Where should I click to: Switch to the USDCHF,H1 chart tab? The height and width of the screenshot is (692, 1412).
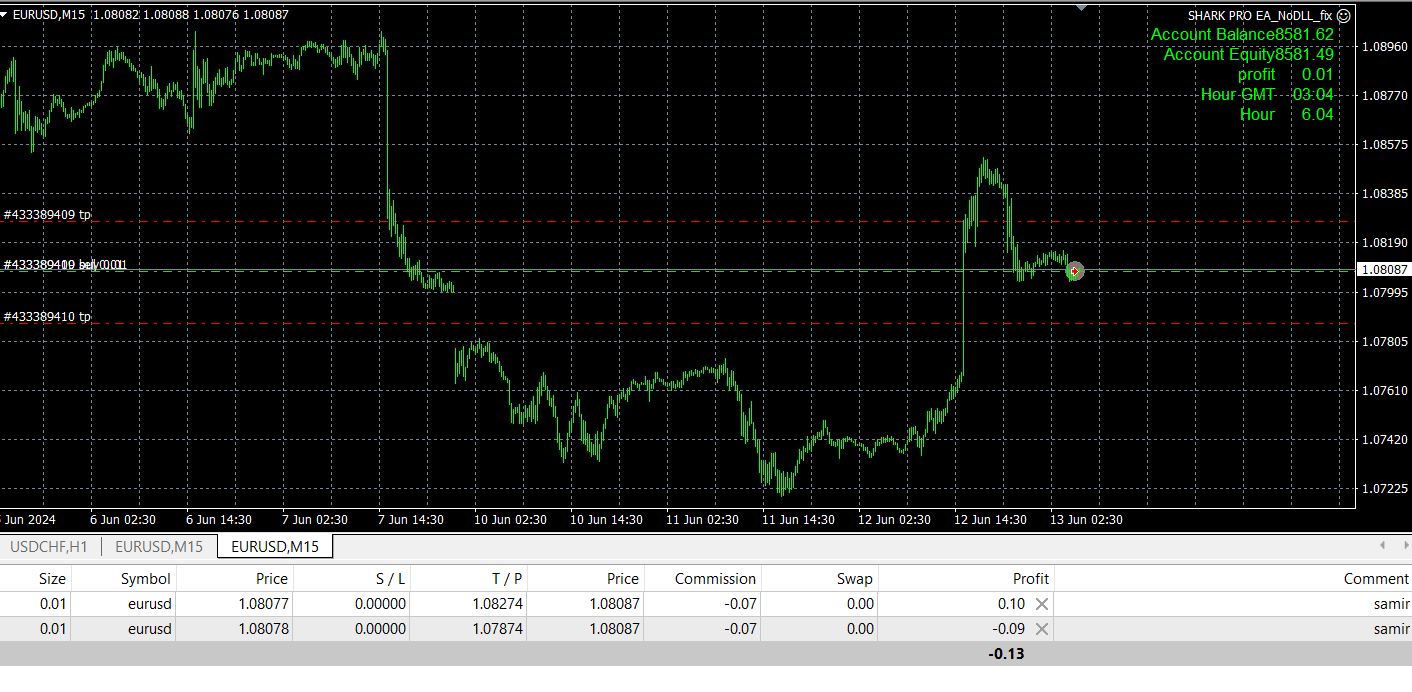tap(50, 546)
